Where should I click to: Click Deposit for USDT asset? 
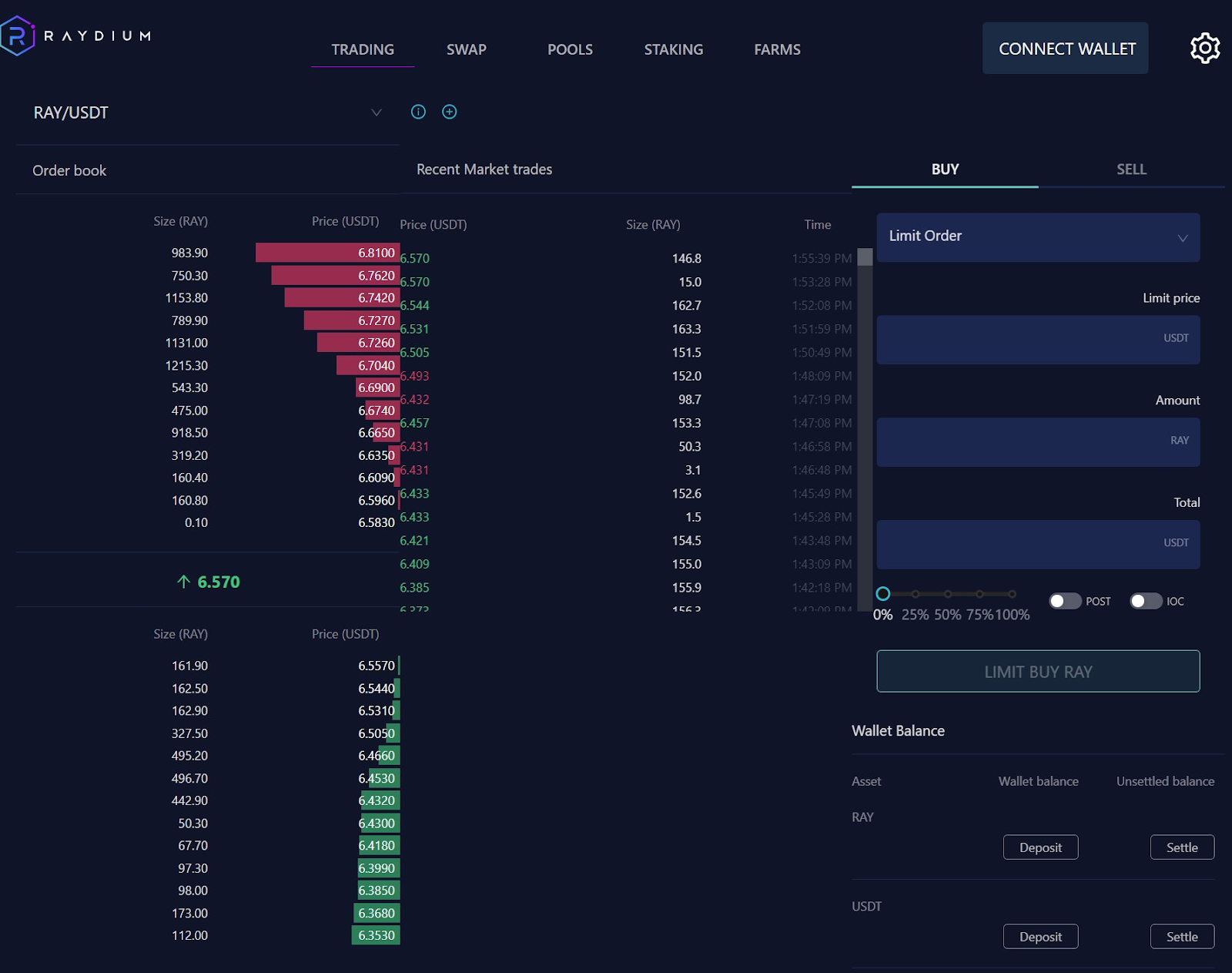1040,937
